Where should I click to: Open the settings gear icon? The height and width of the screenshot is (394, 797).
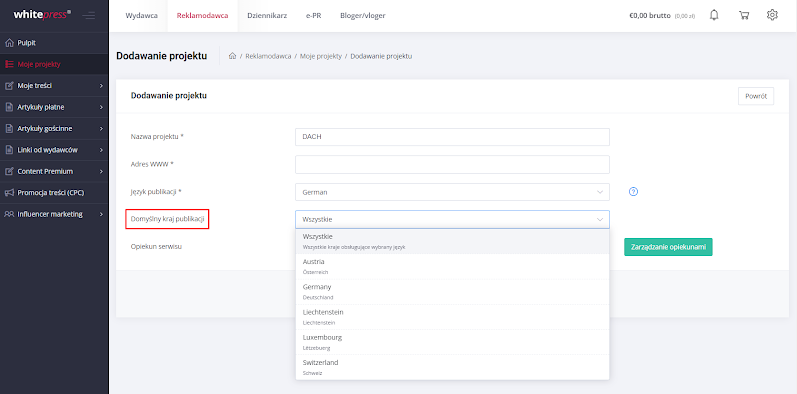point(772,15)
